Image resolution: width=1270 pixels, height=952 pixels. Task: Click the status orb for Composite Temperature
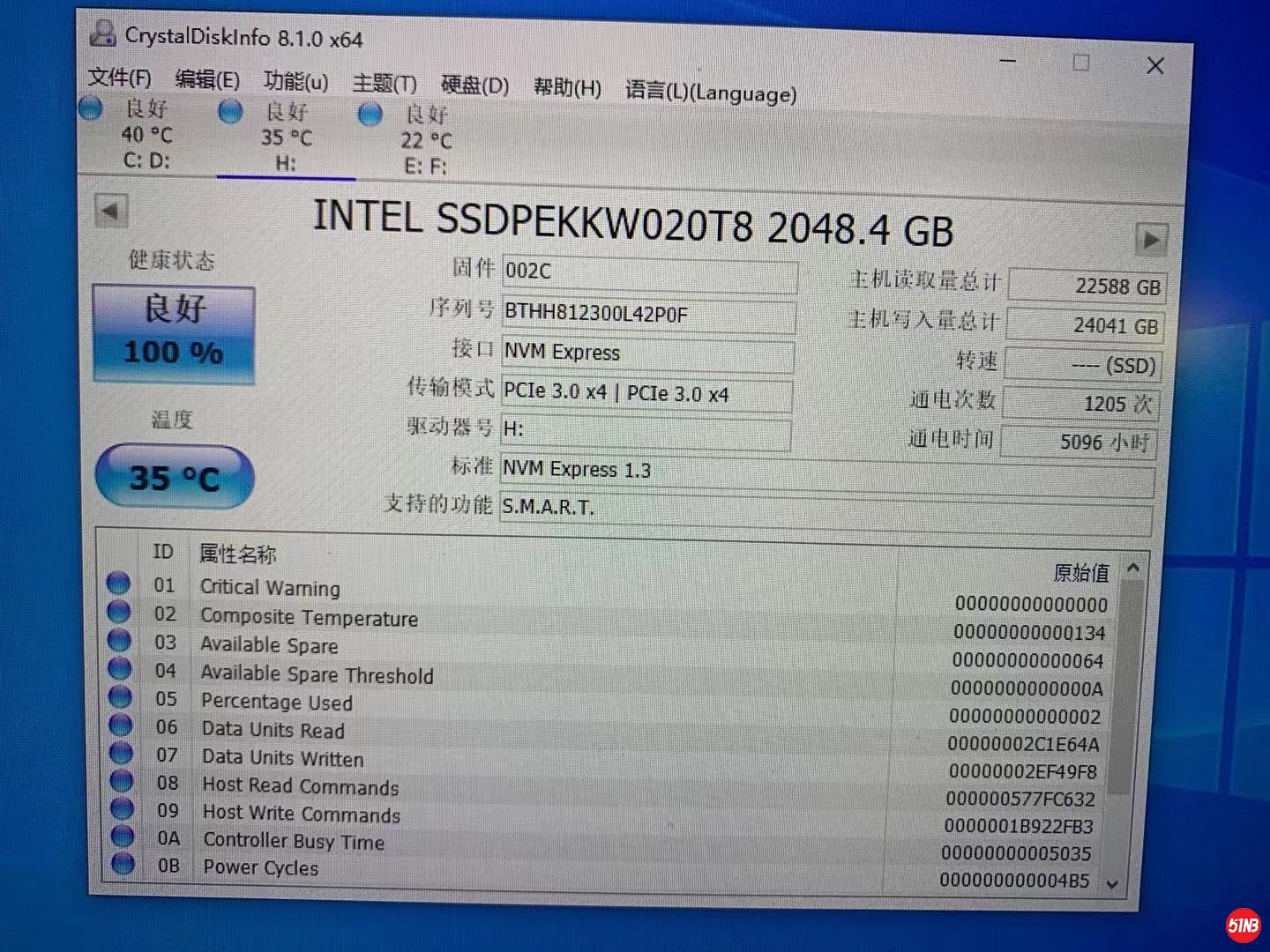click(119, 612)
